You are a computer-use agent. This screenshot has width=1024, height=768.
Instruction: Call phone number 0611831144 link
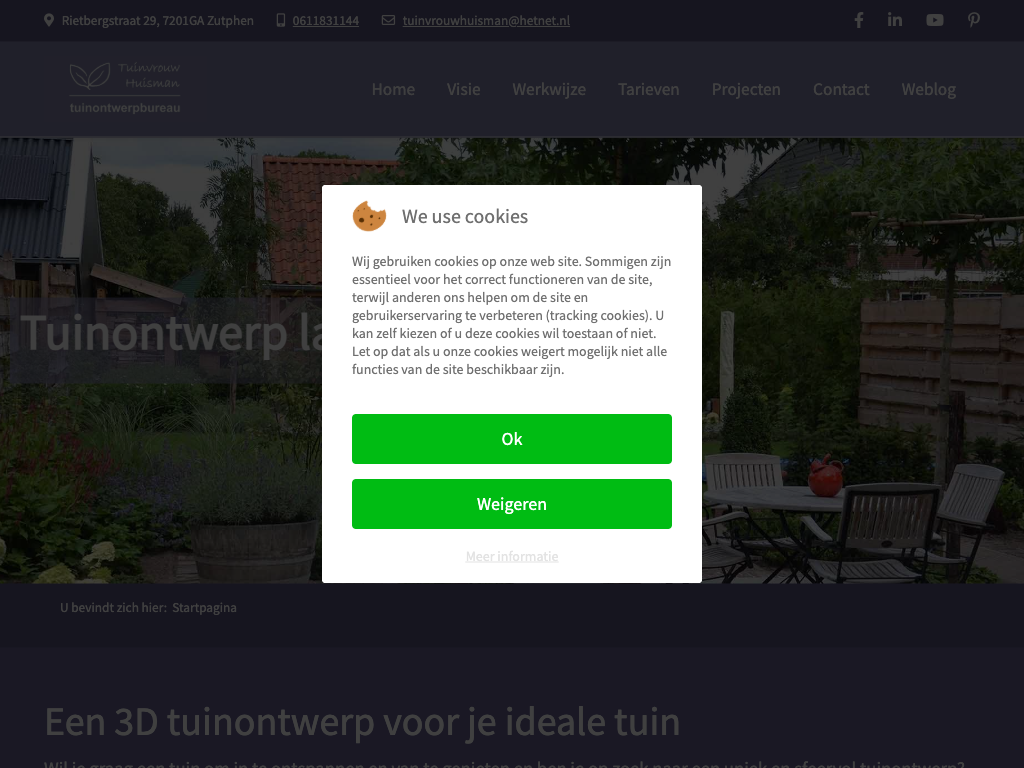pos(326,20)
